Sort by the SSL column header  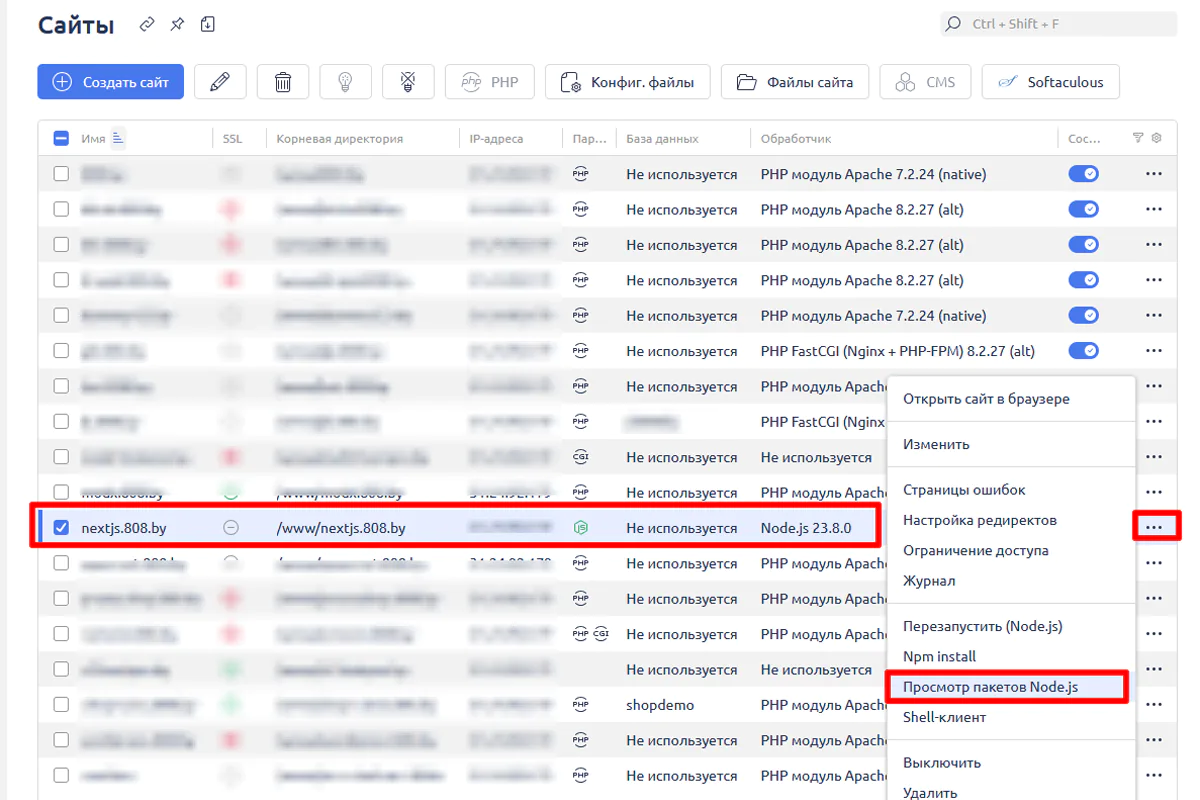[232, 139]
